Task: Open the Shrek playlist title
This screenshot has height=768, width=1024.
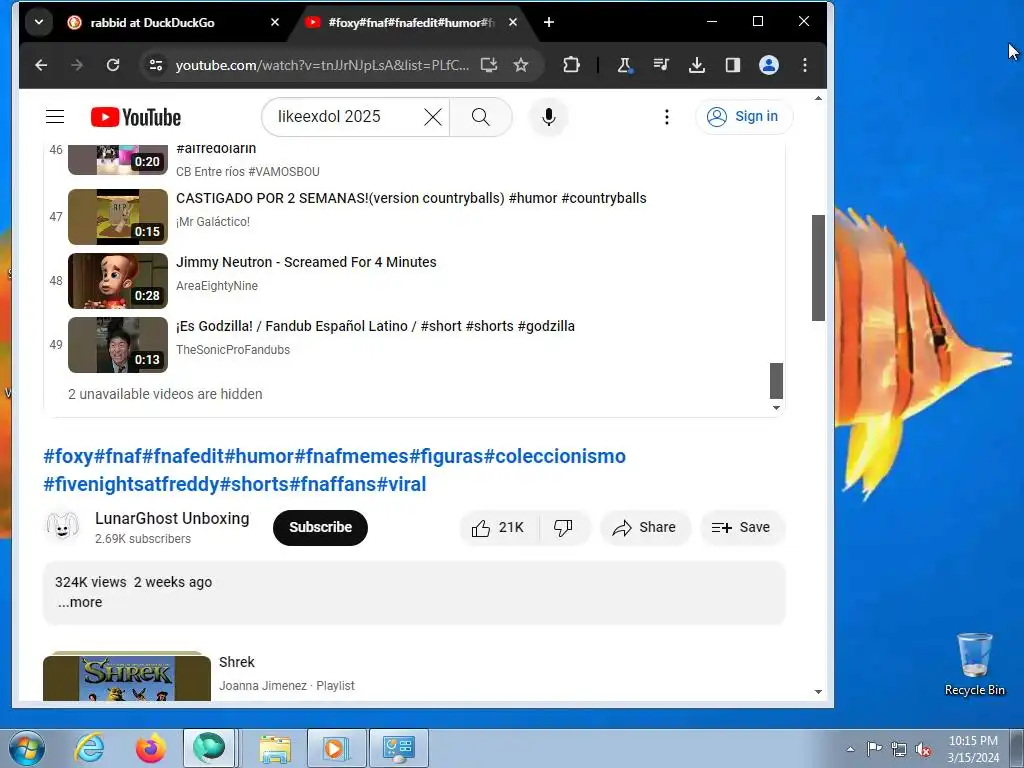Action: coord(236,662)
